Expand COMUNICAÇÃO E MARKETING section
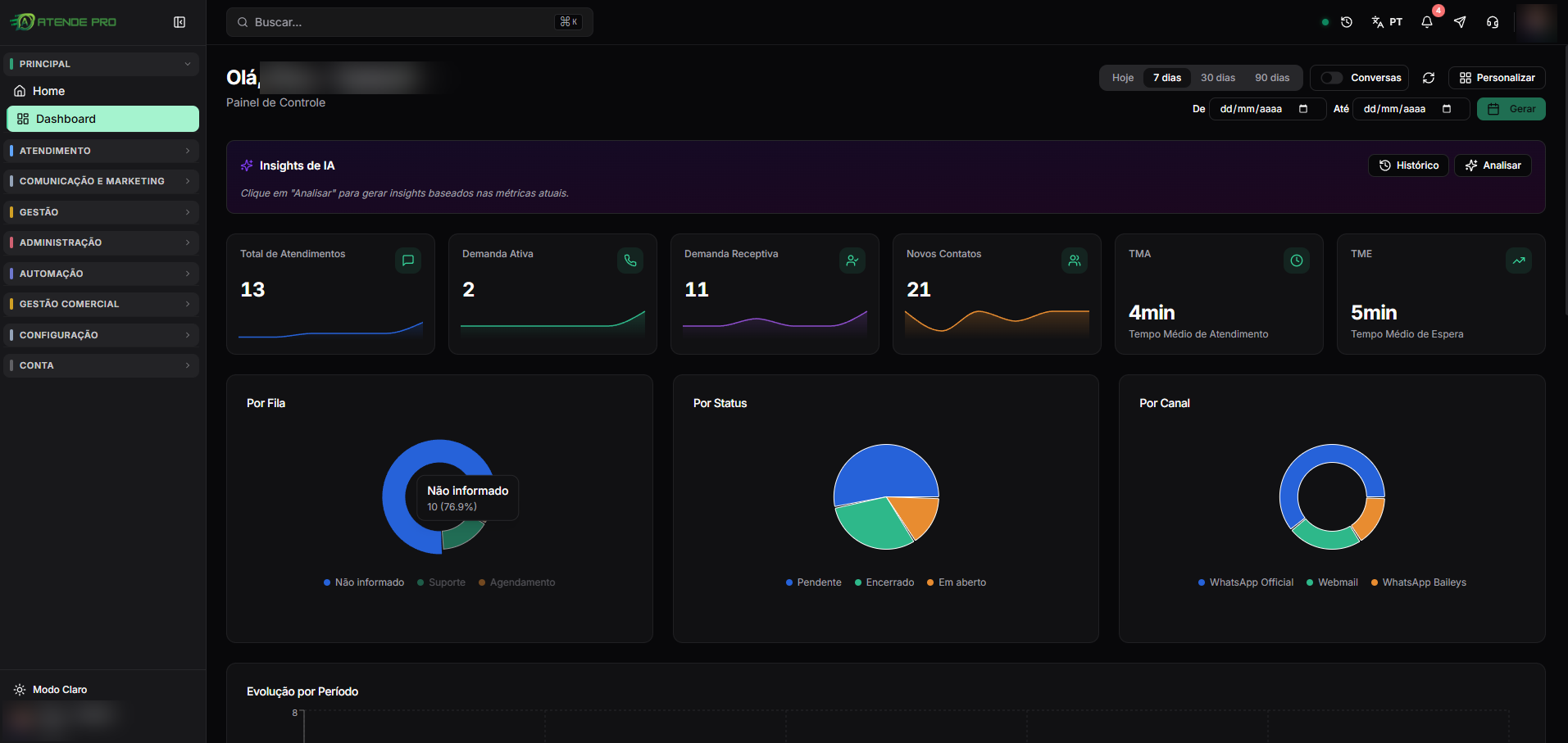The height and width of the screenshot is (743, 1568). click(102, 181)
